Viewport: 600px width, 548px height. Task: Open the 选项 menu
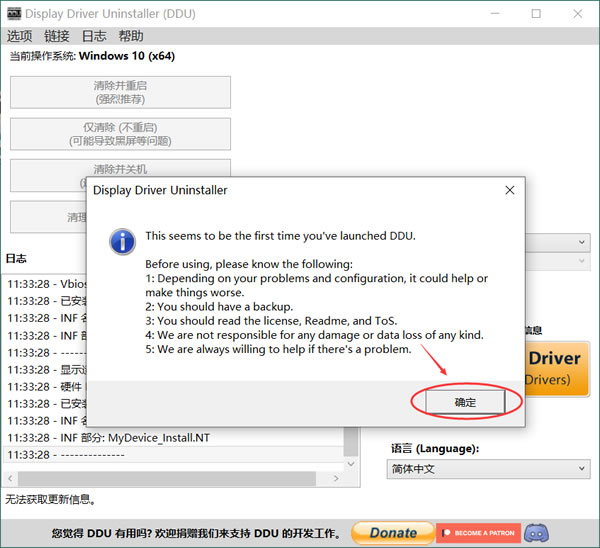click(20, 36)
